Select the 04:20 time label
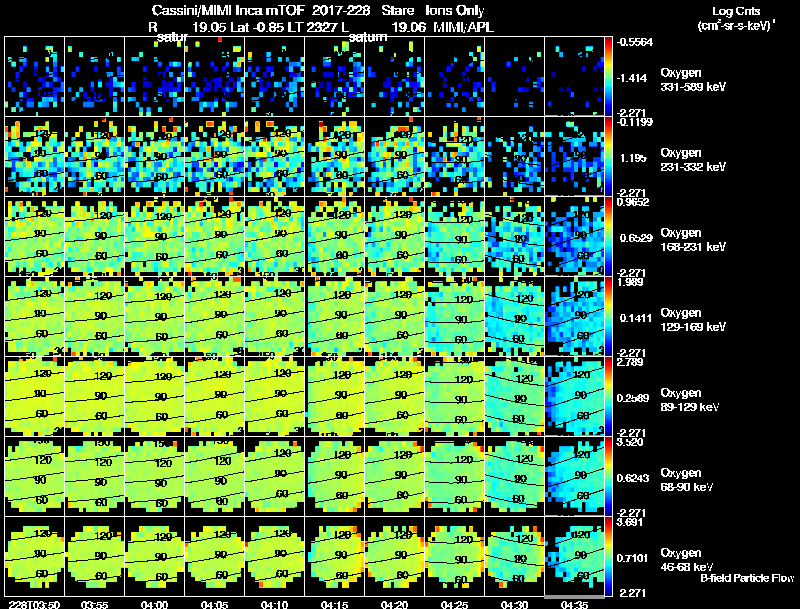 394,604
